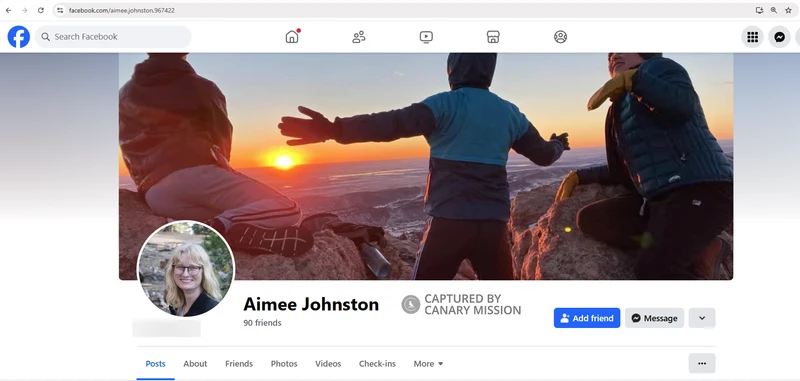Open the Friends icon in top navigation
The width and height of the screenshot is (800, 381).
point(359,37)
